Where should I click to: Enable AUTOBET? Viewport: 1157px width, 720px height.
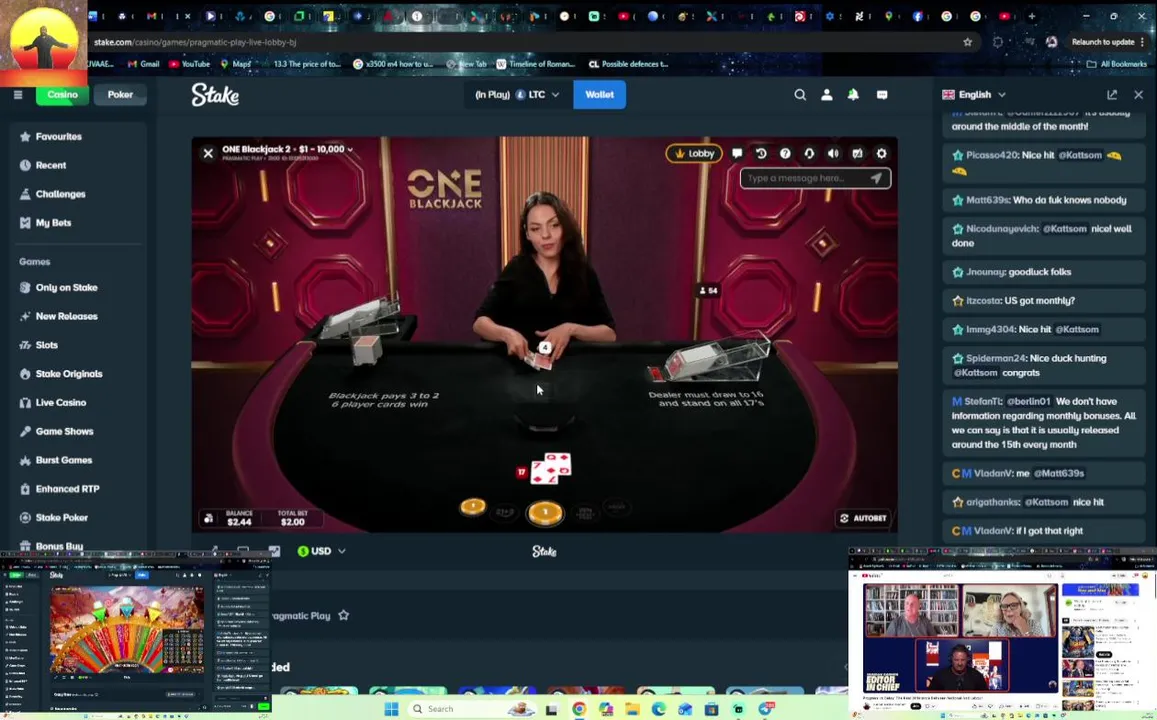click(863, 519)
